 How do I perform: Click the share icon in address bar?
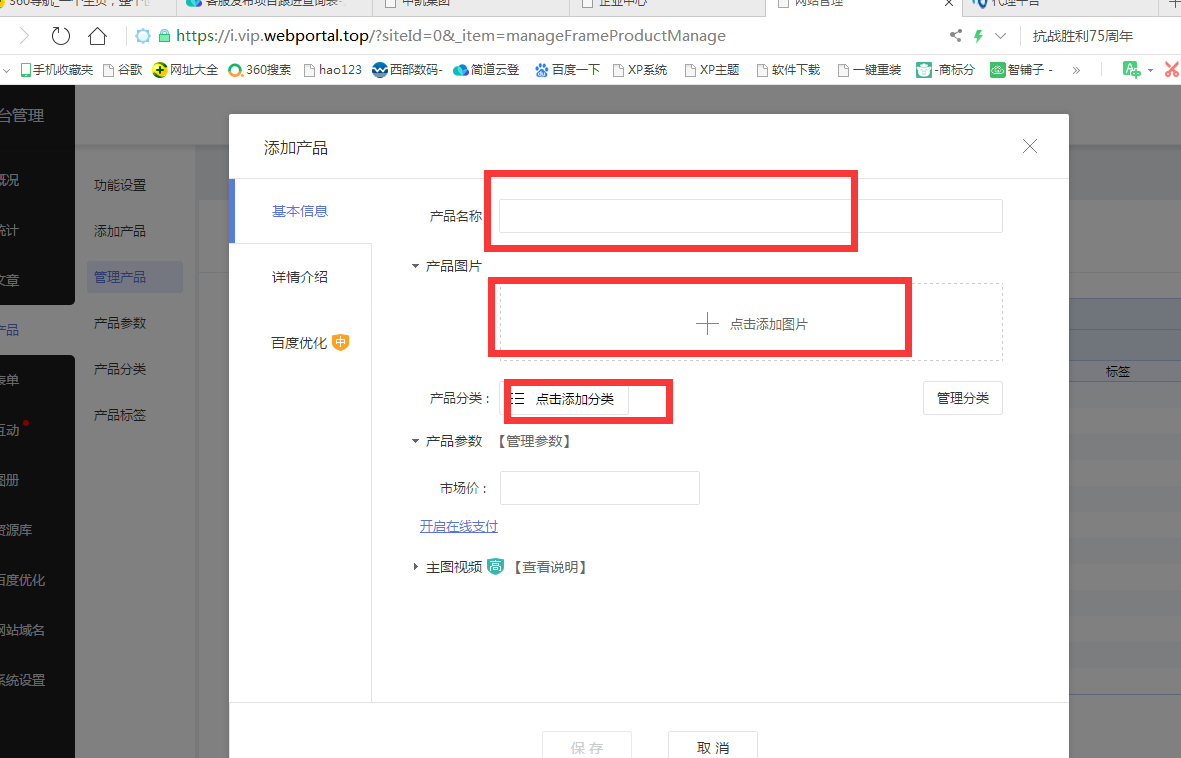tap(956, 36)
